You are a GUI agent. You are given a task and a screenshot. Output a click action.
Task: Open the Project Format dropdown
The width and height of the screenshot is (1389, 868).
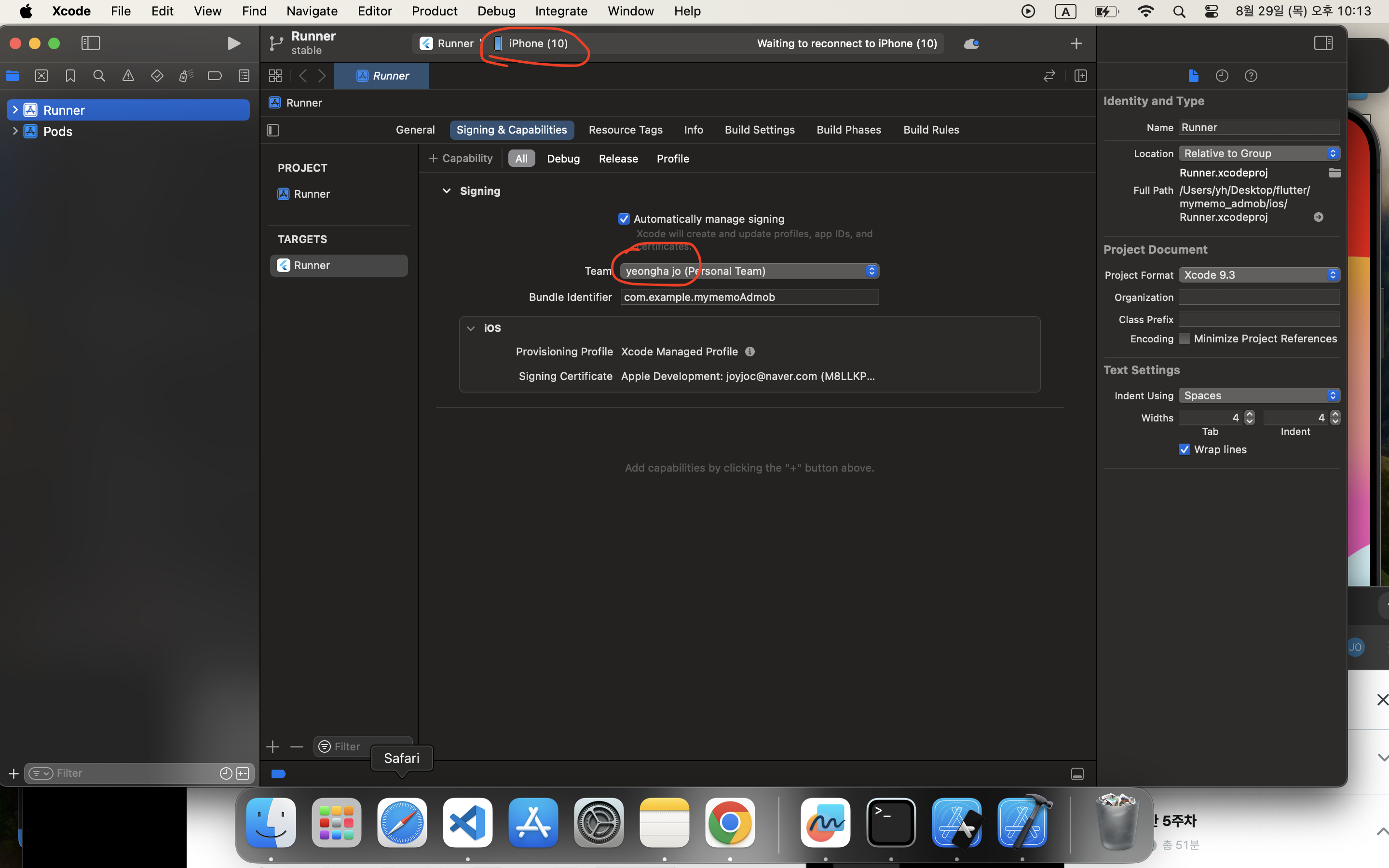coord(1259,275)
